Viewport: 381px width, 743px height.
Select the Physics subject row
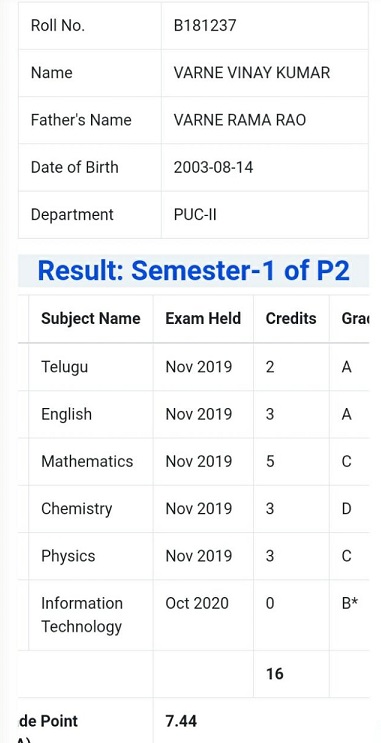pyautogui.click(x=193, y=556)
